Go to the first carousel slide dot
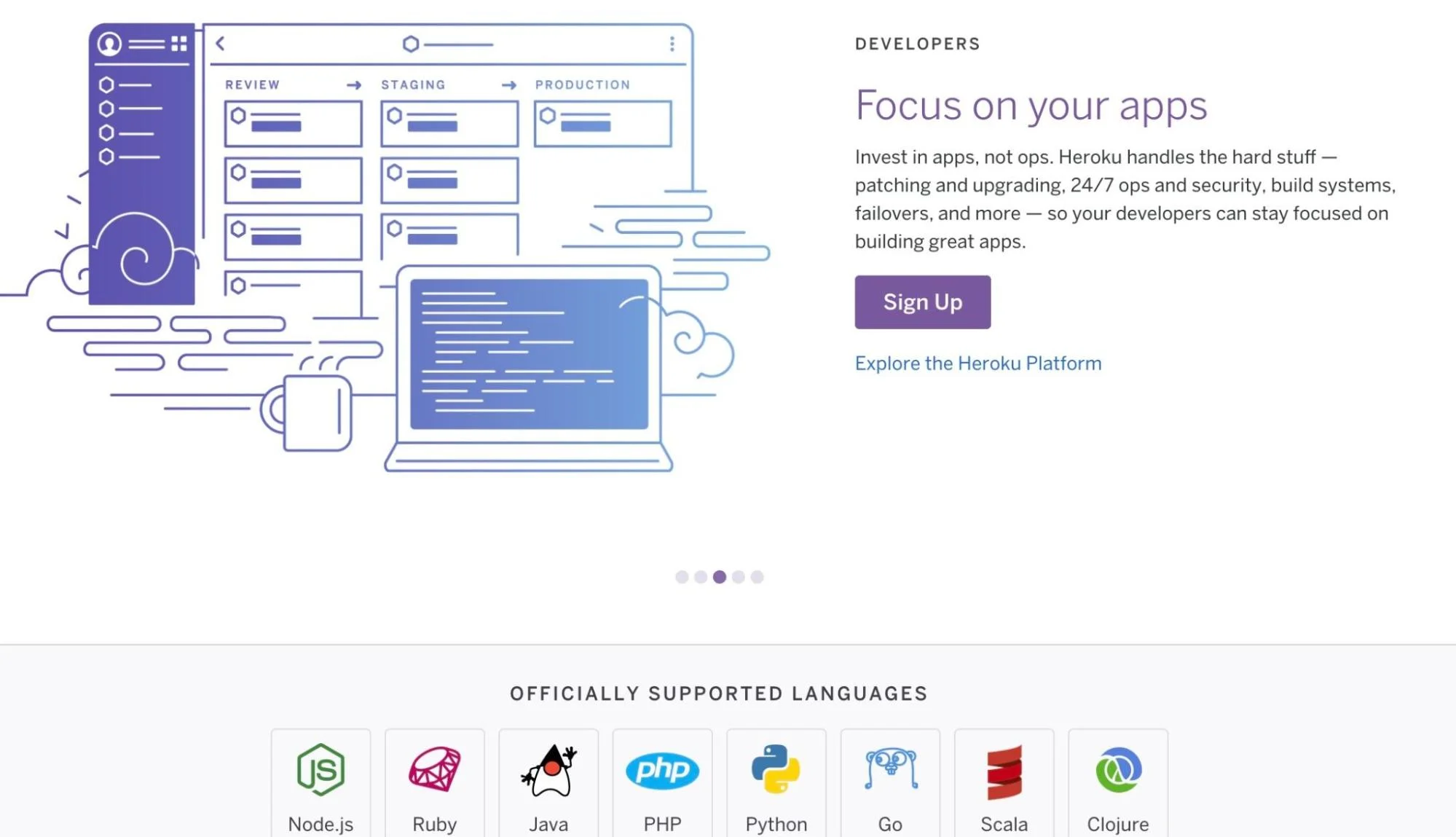The height and width of the screenshot is (837, 1456). coord(682,577)
